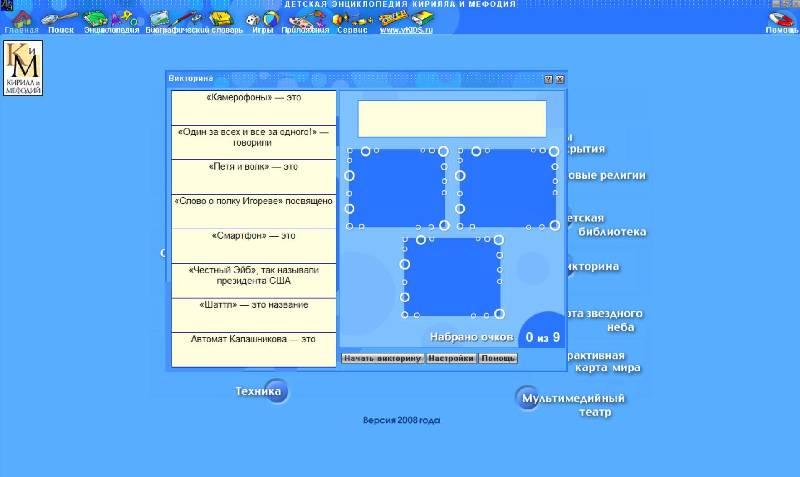Select question «Петя и волк» — это
This screenshot has width=800, height=477.
(254, 177)
